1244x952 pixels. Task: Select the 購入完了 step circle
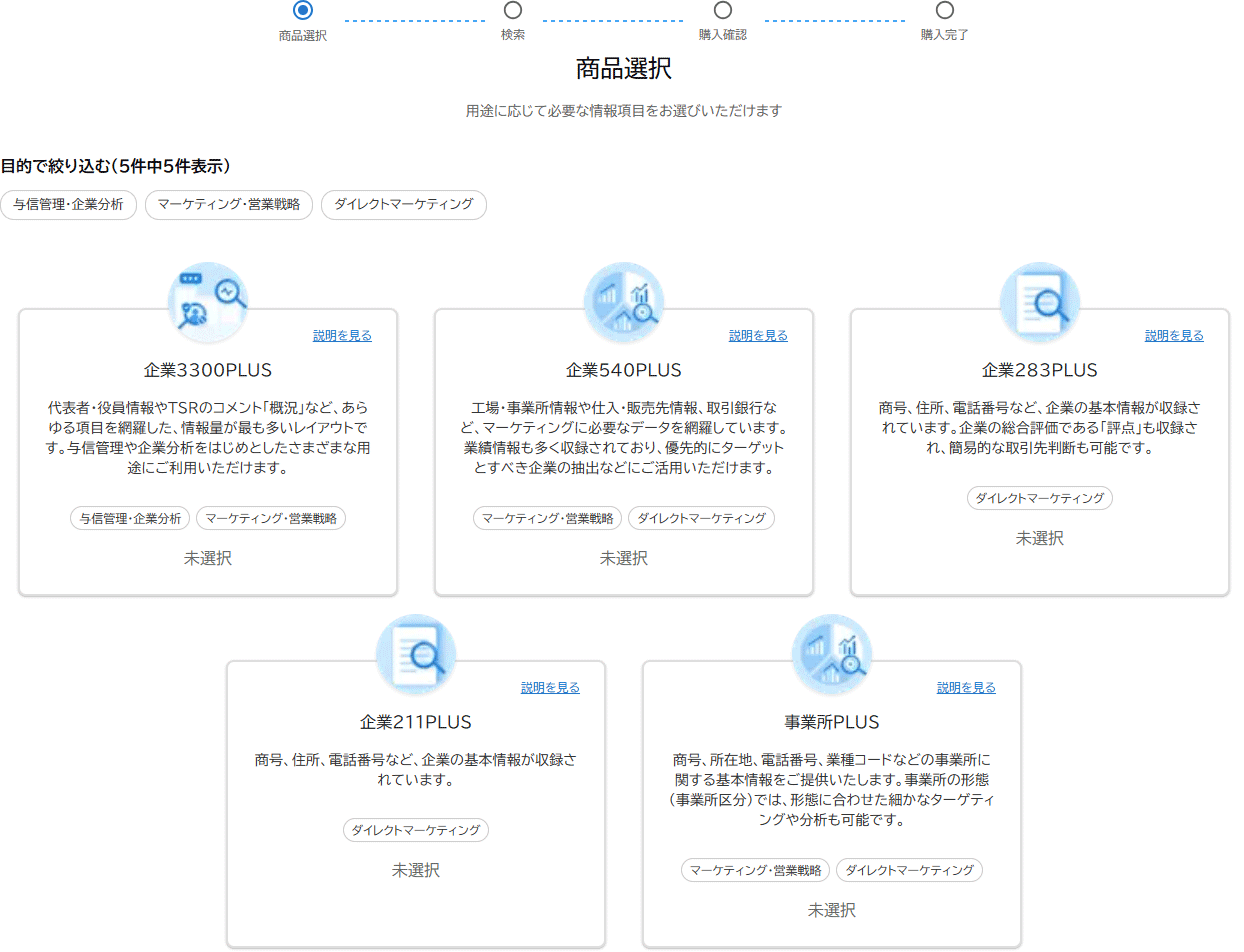click(x=945, y=10)
